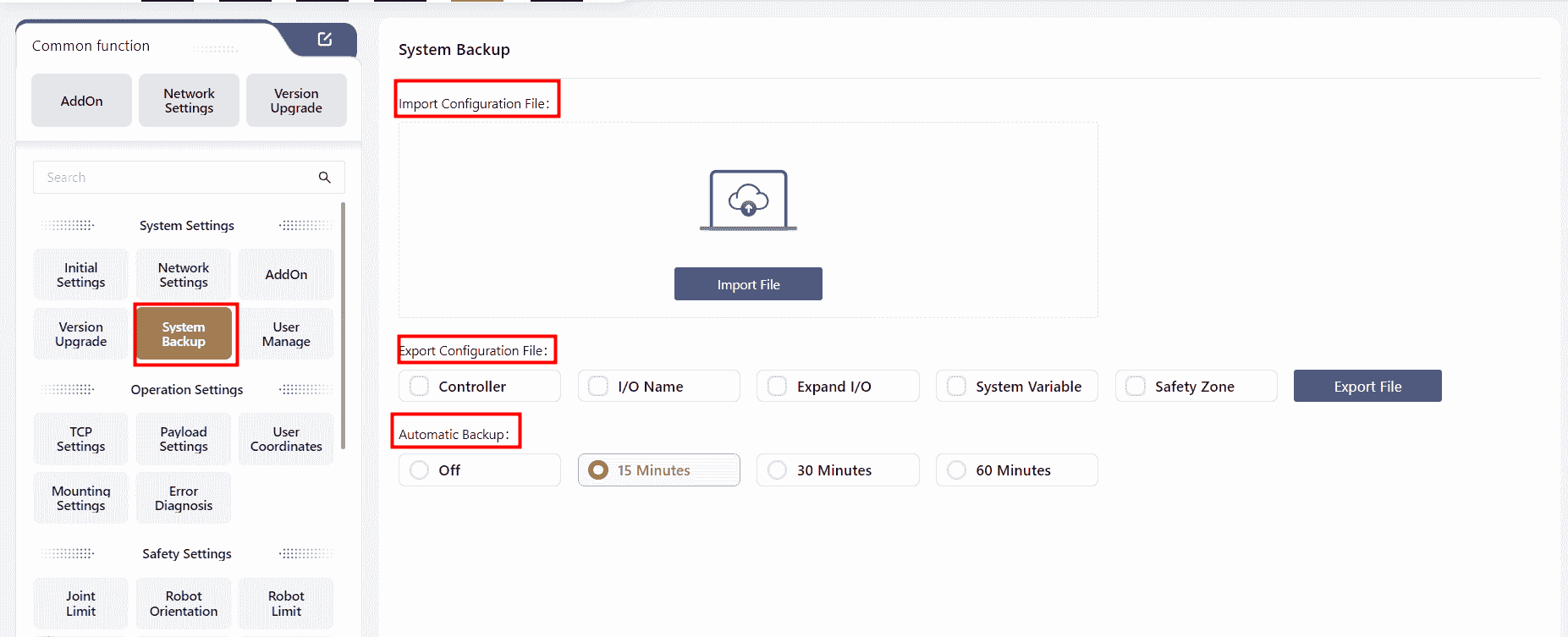This screenshot has height=637, width=1568.
Task: Check the System Variable option
Action: click(x=956, y=386)
